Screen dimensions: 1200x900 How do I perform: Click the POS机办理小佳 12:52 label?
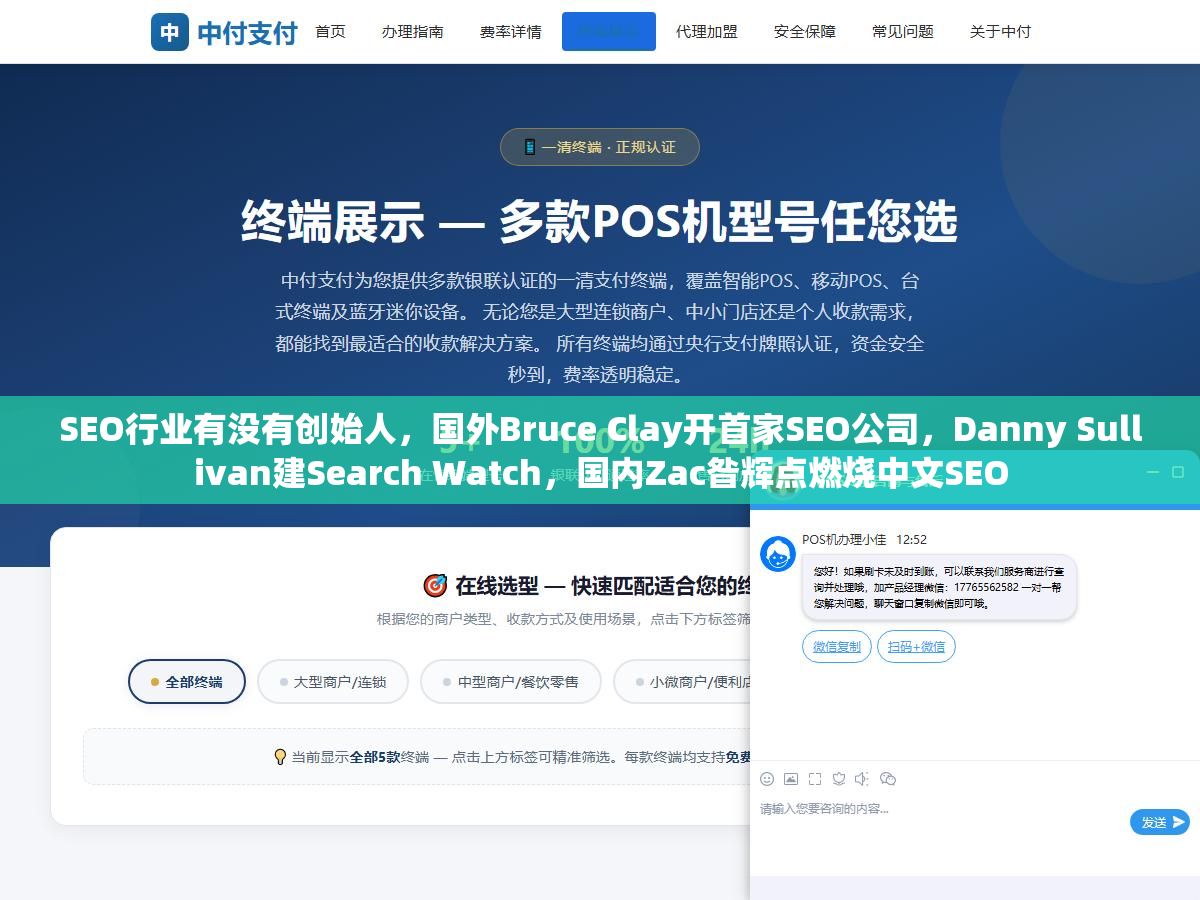coord(864,539)
